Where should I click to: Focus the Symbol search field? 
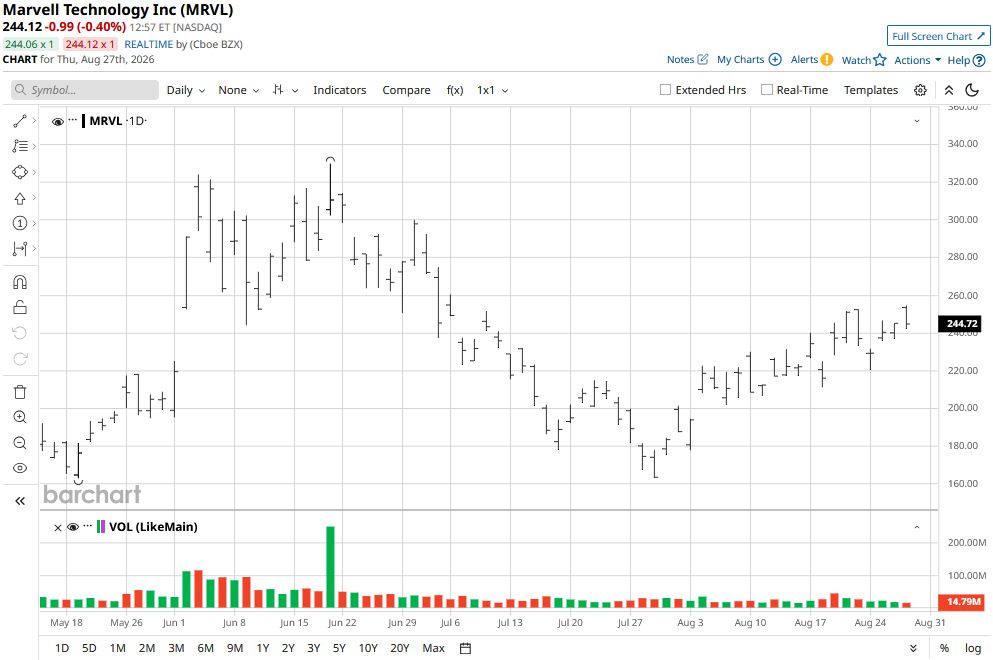tap(85, 90)
